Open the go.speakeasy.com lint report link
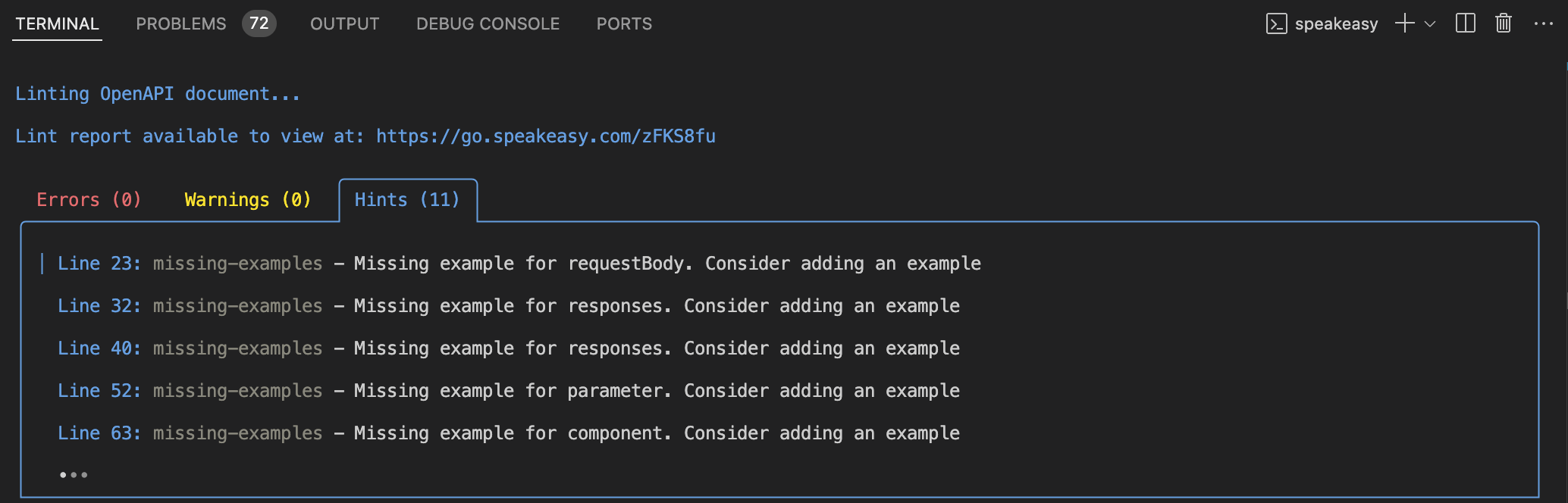 (546, 136)
